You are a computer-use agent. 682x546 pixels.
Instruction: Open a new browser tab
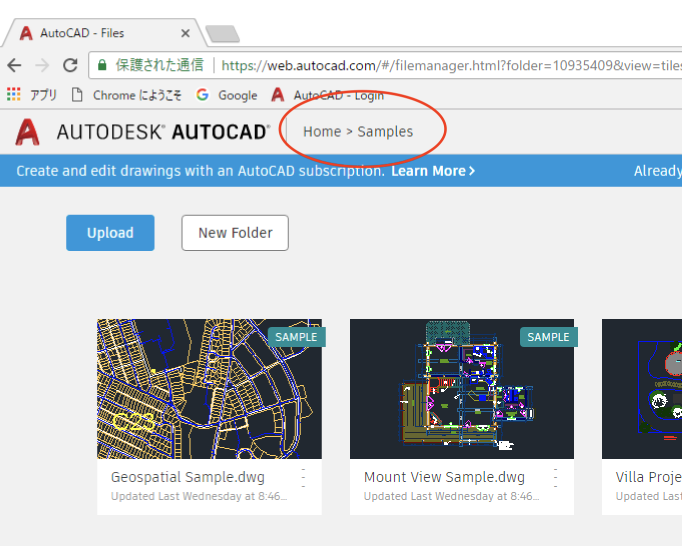222,34
